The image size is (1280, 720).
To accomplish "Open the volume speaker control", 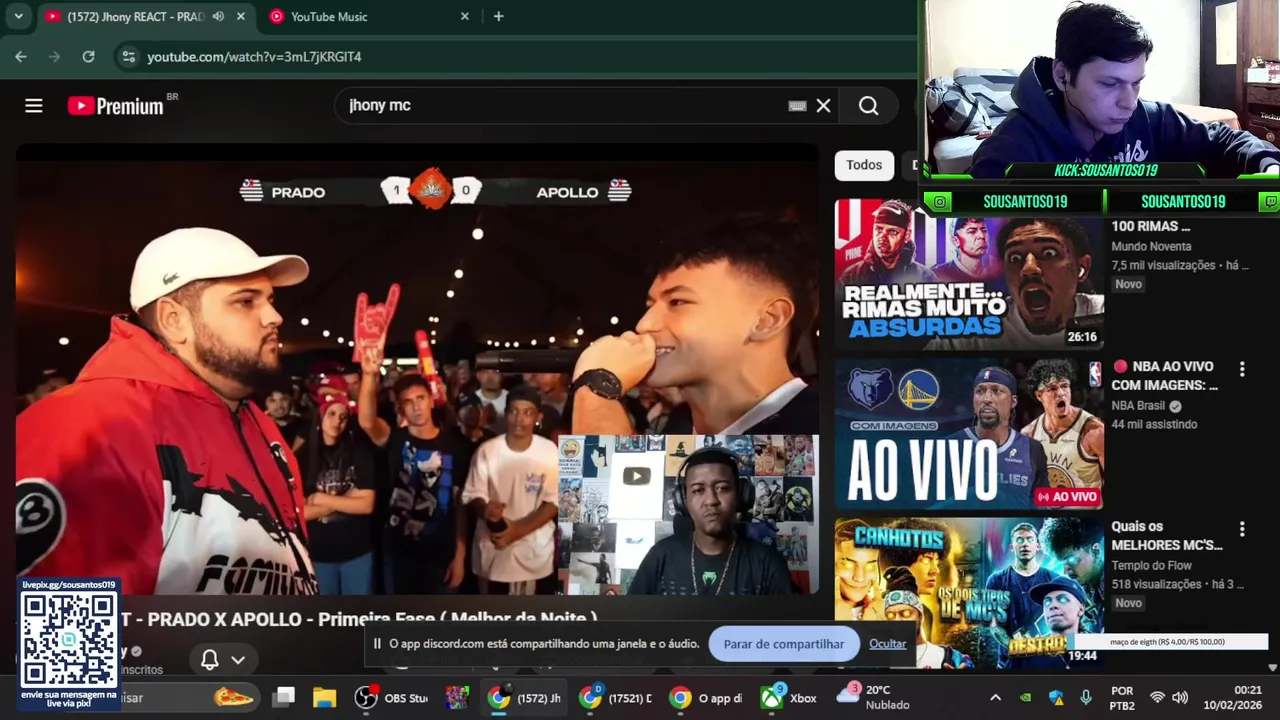I will [x=1180, y=698].
